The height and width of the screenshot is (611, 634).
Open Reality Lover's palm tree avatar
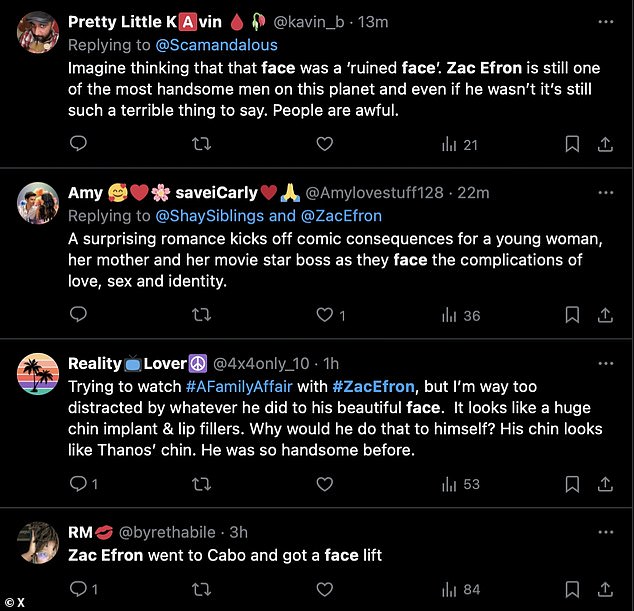pyautogui.click(x=38, y=374)
